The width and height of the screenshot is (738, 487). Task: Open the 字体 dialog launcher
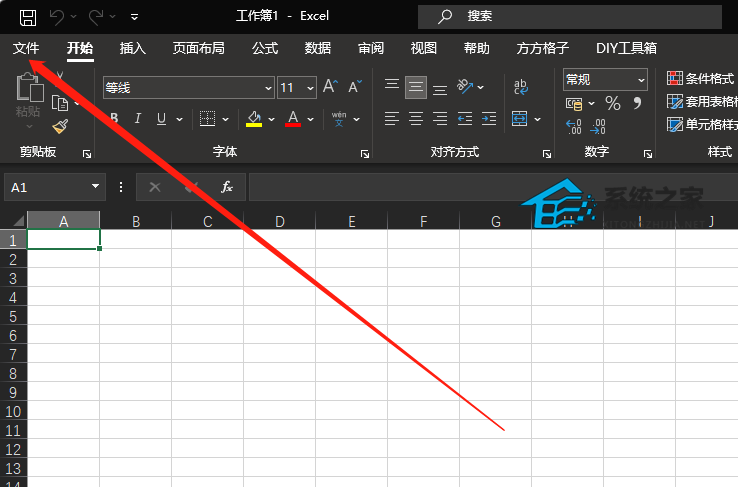(x=365, y=154)
